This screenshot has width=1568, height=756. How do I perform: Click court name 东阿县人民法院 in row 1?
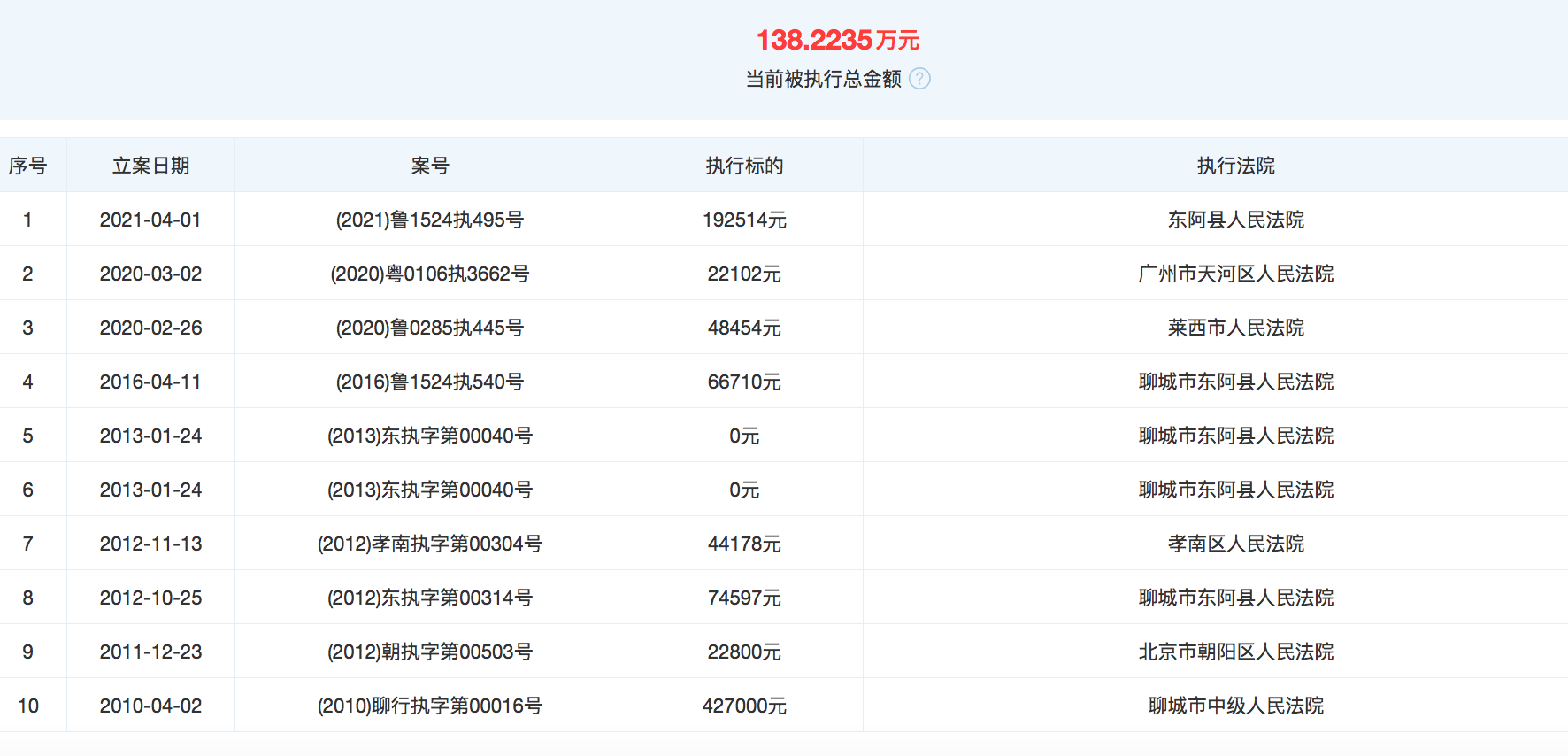pos(1235,220)
